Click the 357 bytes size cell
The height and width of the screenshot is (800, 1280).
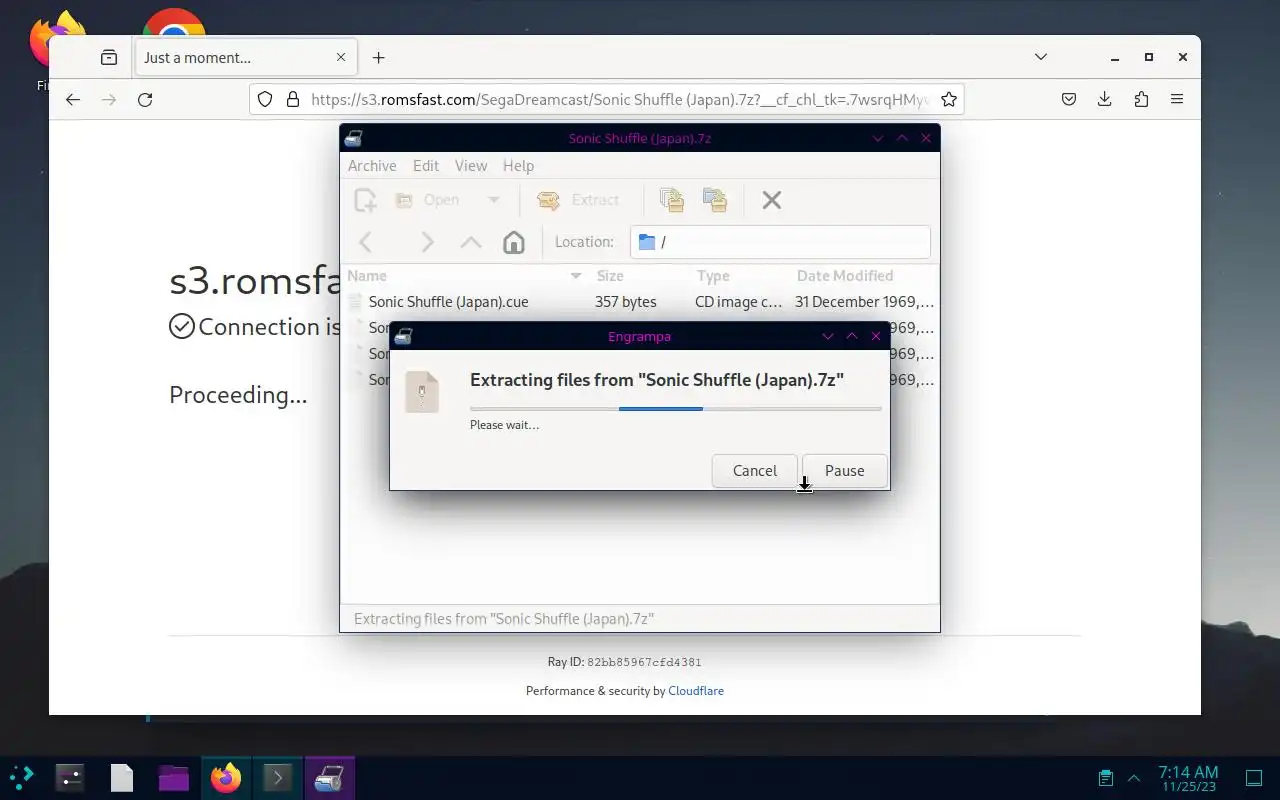626,302
